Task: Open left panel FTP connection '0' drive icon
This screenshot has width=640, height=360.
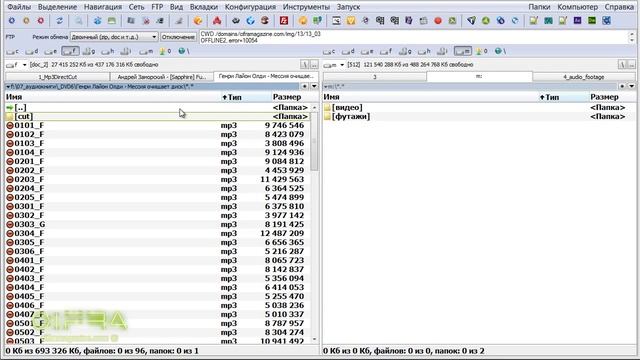Action: pyautogui.click(x=165, y=51)
